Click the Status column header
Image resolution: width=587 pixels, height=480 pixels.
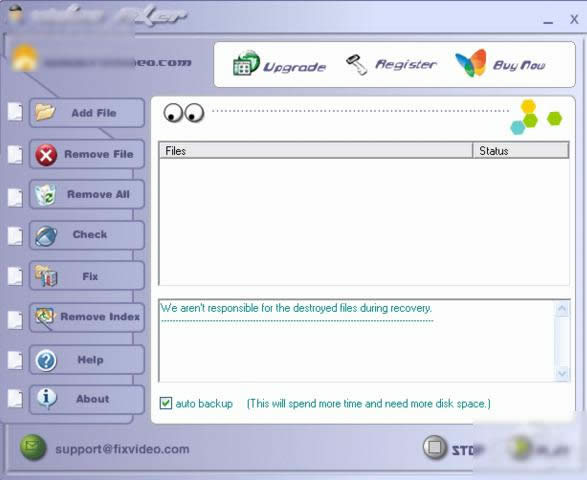pos(520,151)
